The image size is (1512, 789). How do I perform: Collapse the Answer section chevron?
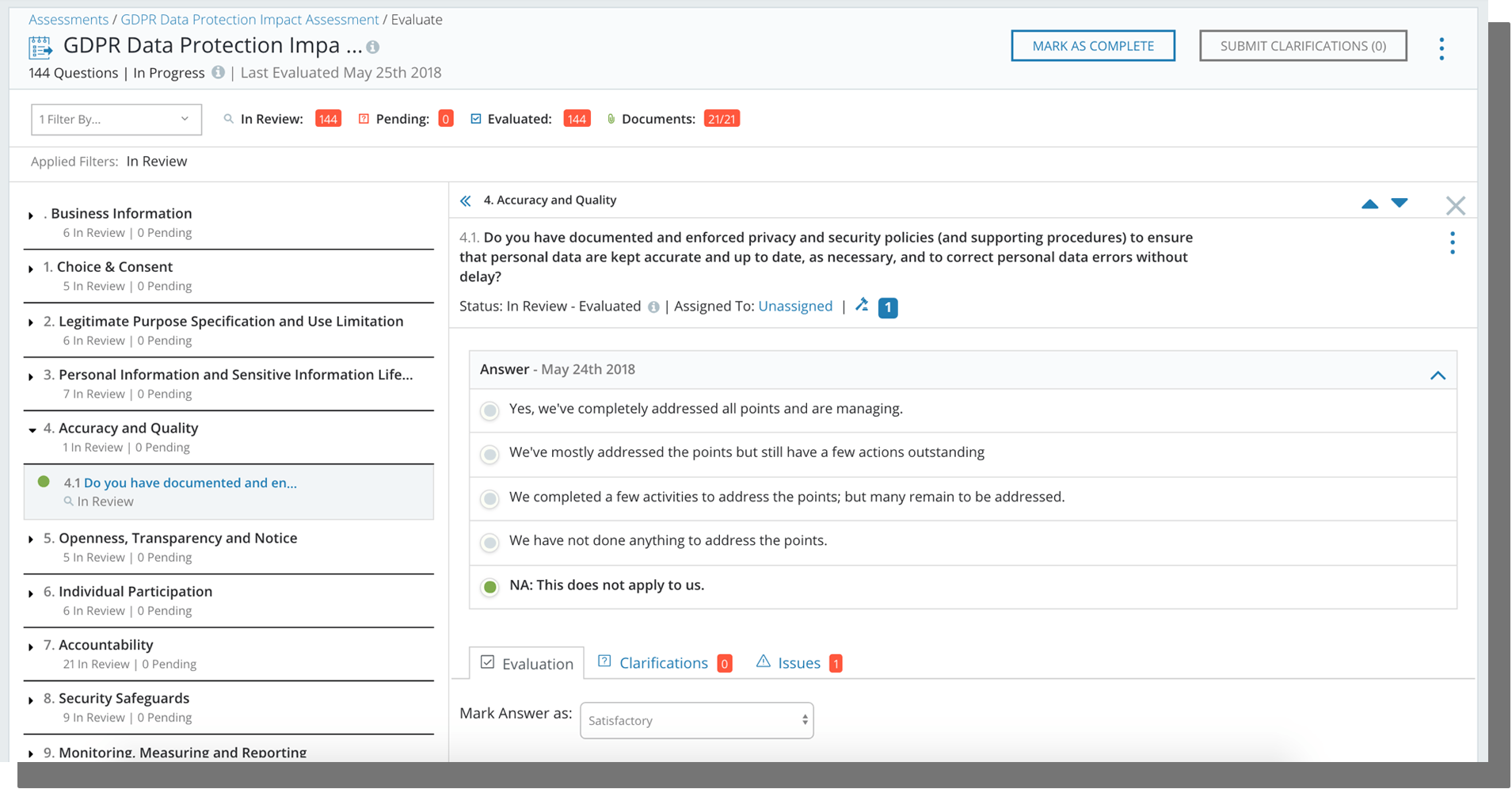click(x=1438, y=375)
